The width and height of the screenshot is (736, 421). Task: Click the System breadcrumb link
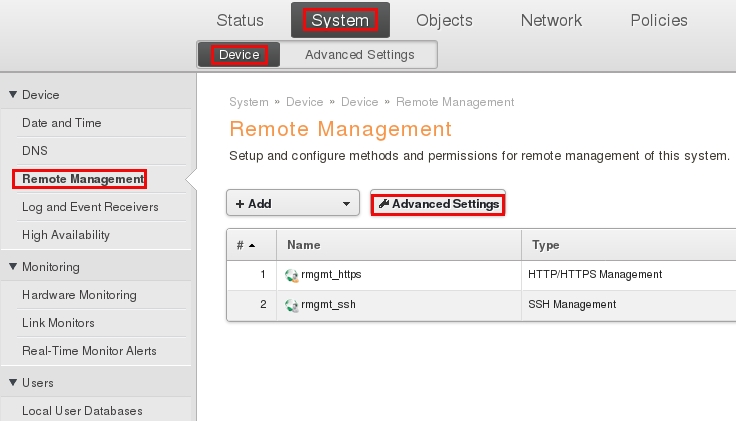coord(248,102)
